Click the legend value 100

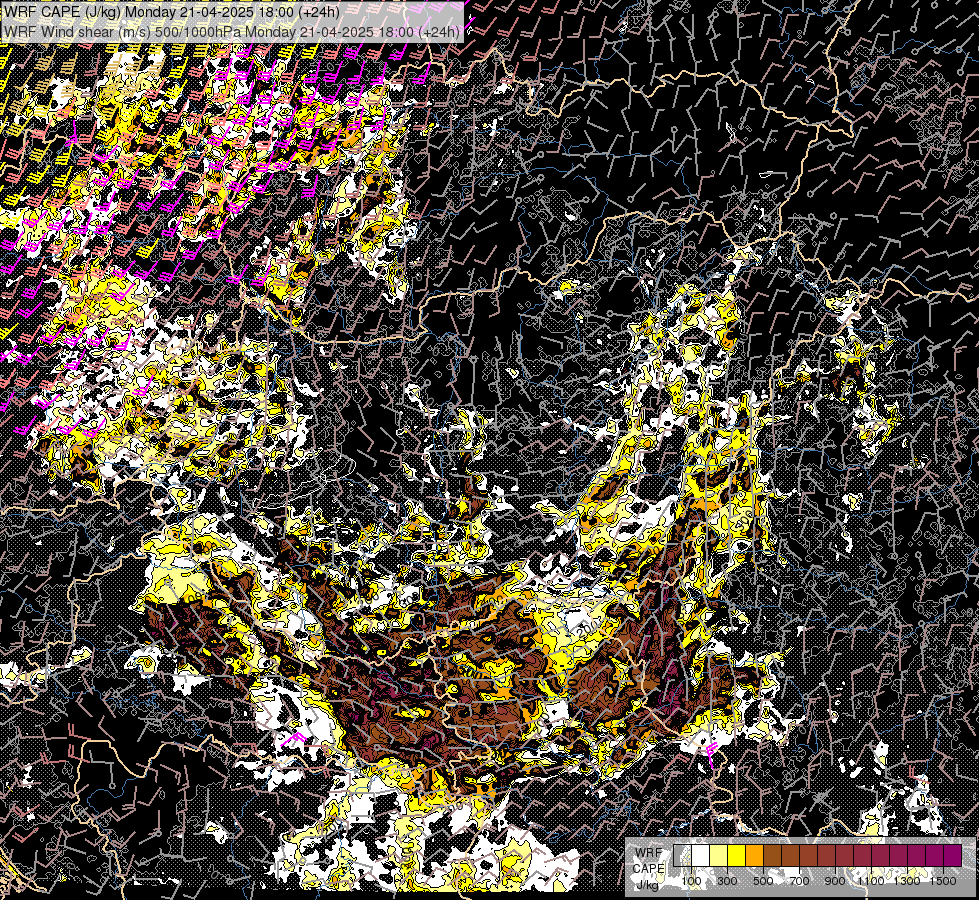(691, 881)
